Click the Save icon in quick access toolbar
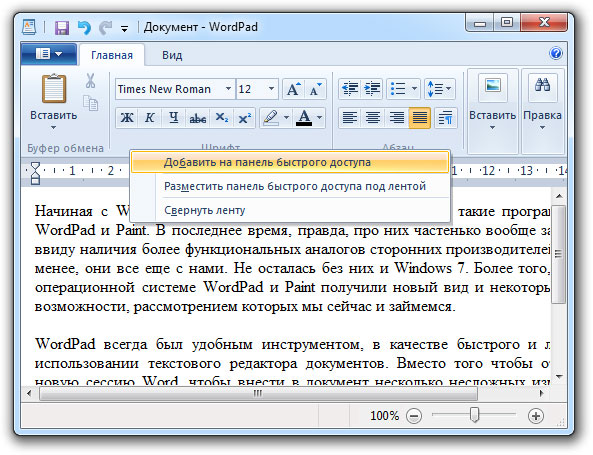 tap(62, 28)
